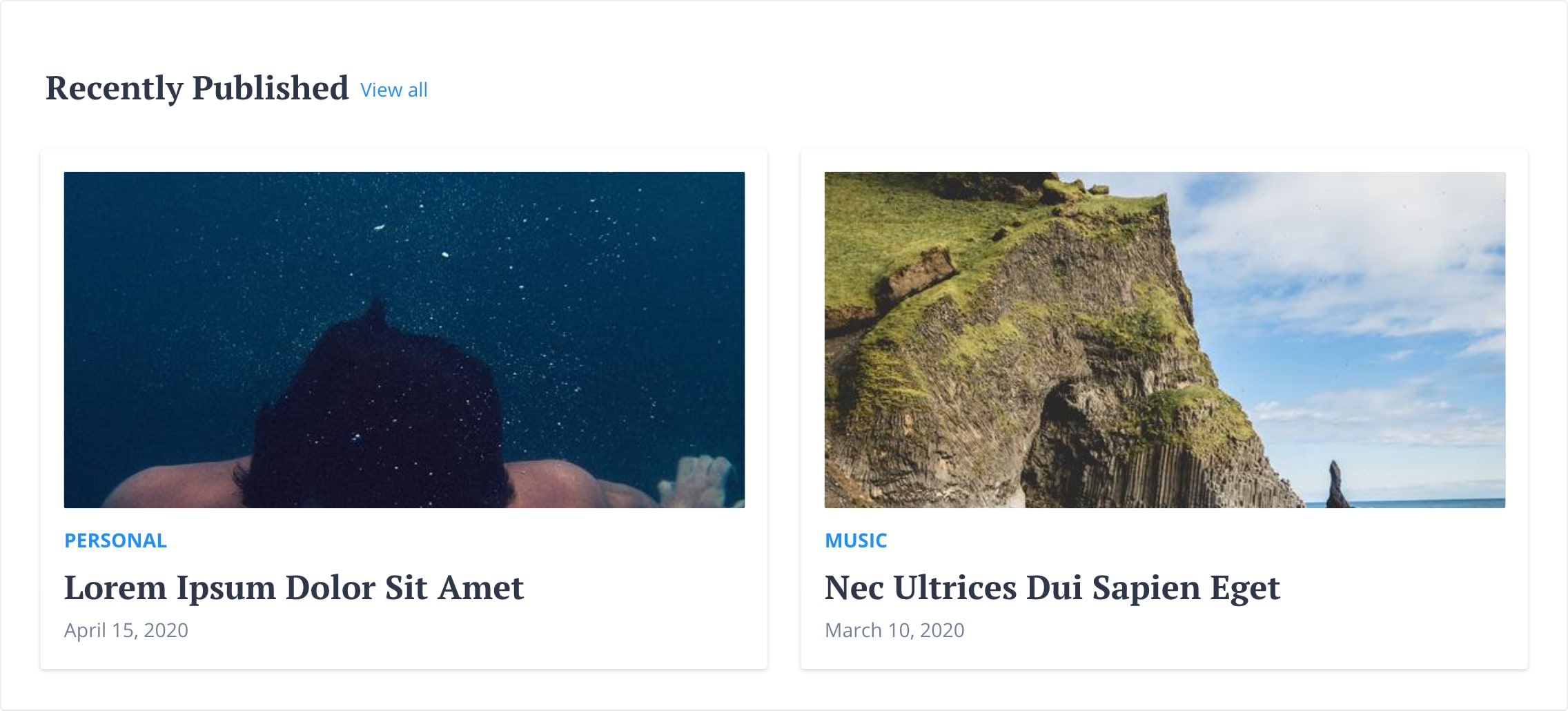Click the Recently Published heading

(197, 87)
